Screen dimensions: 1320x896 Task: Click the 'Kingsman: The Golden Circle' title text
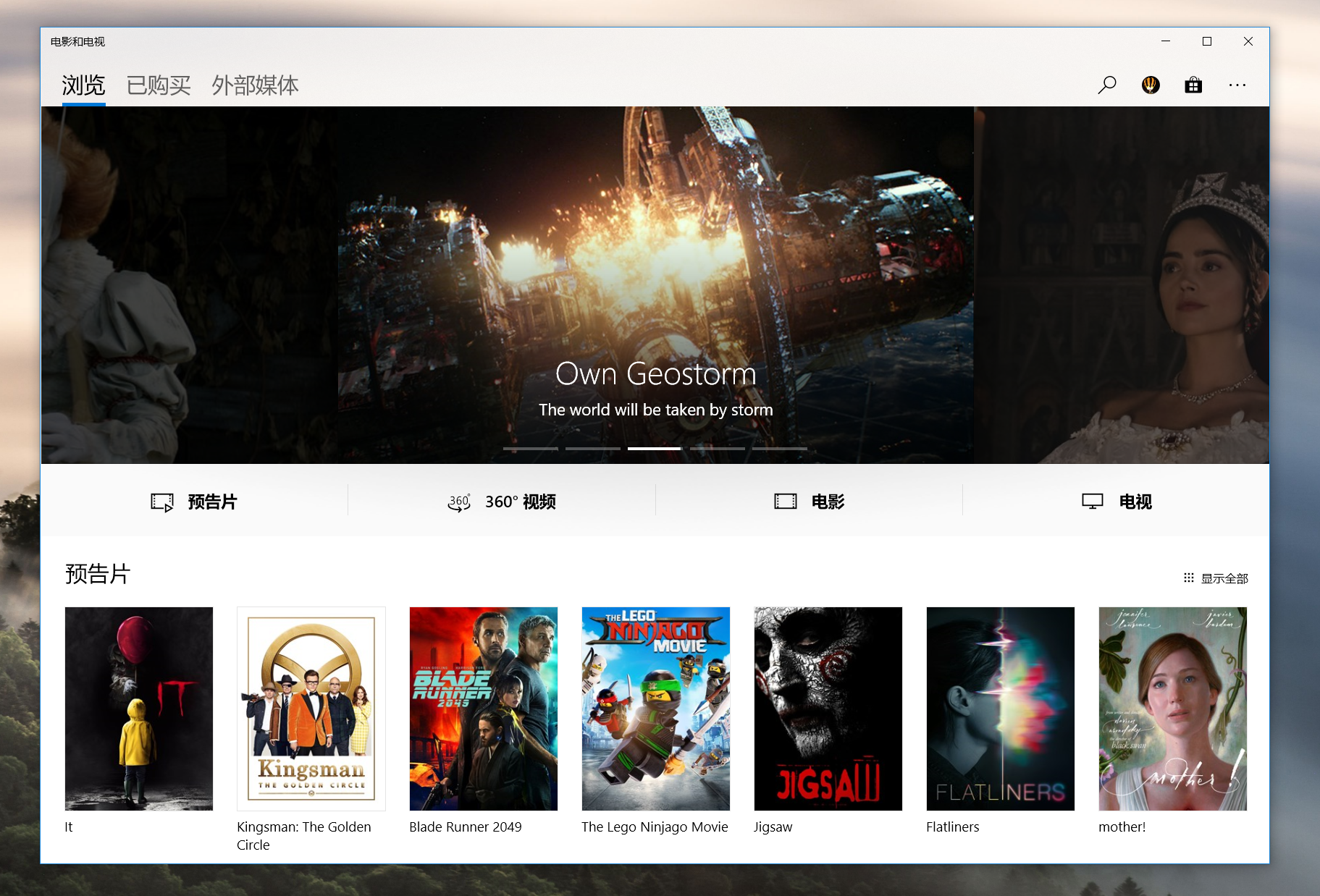click(304, 836)
